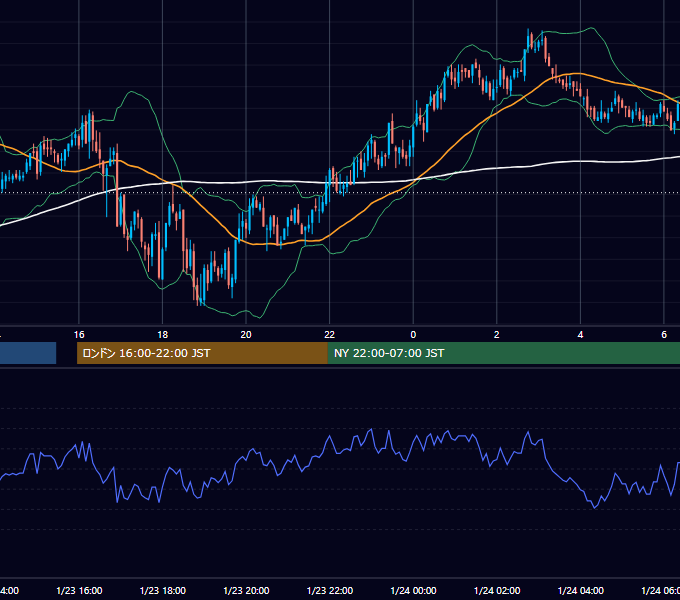The width and height of the screenshot is (680, 600).
Task: Click the blue session band before London
Action: [x=28, y=353]
